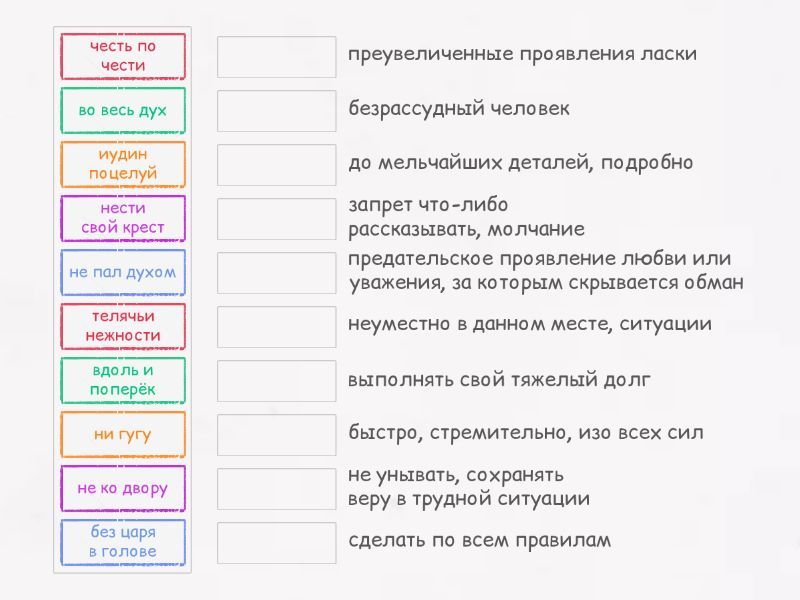Select the 'во весь дух' tile

(x=123, y=110)
